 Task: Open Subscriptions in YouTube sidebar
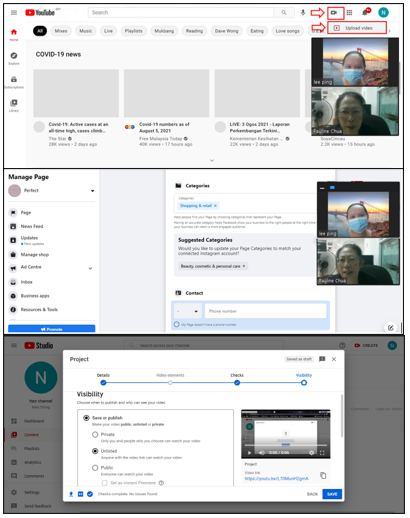click(14, 82)
